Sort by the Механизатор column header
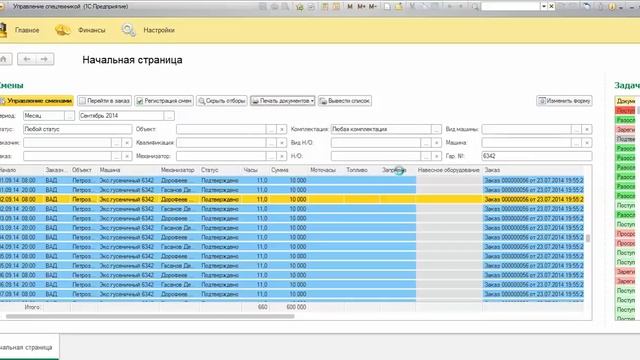Screen dimensions: 640x360 [178, 170]
